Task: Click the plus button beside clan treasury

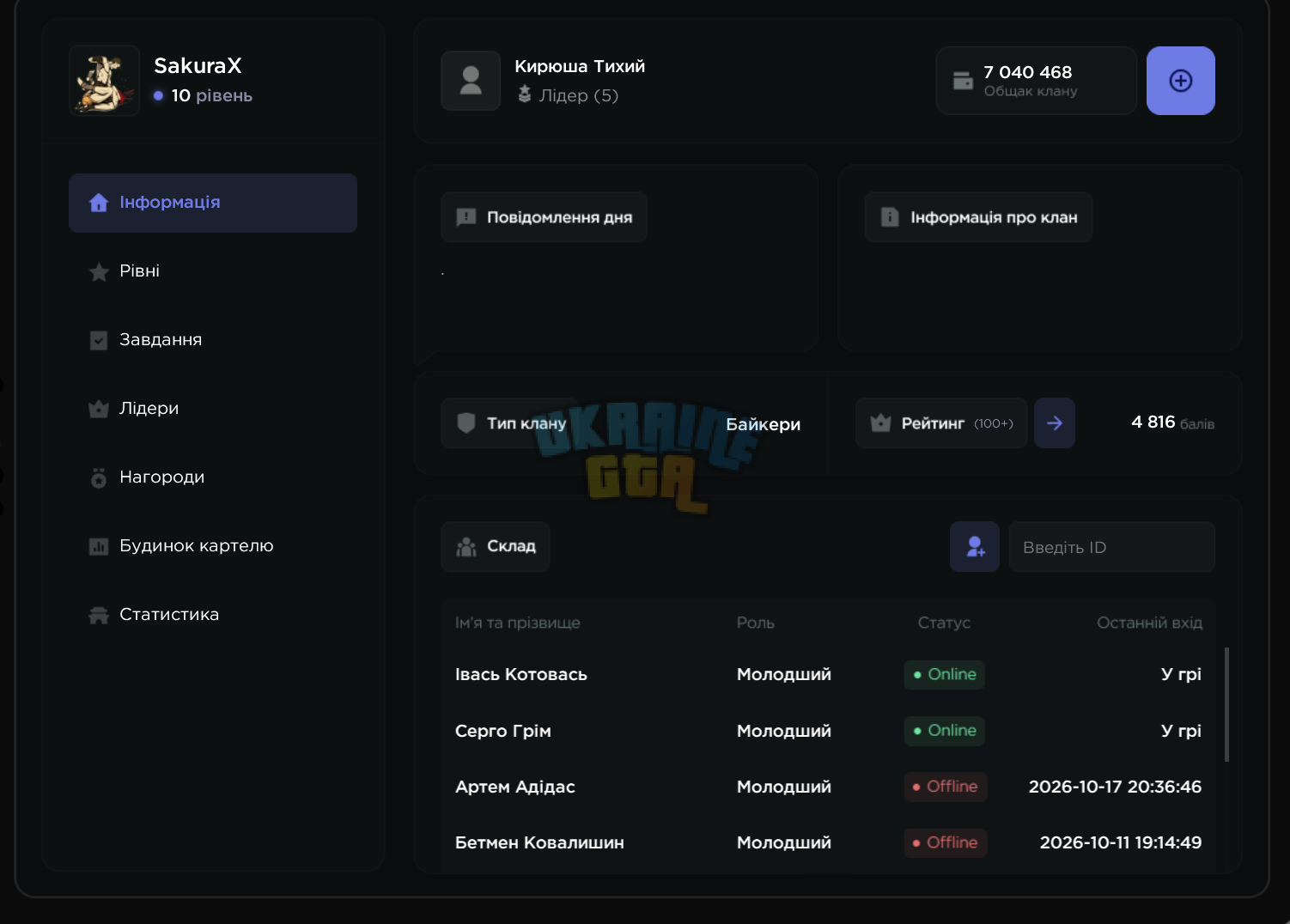Action: 1180,81
